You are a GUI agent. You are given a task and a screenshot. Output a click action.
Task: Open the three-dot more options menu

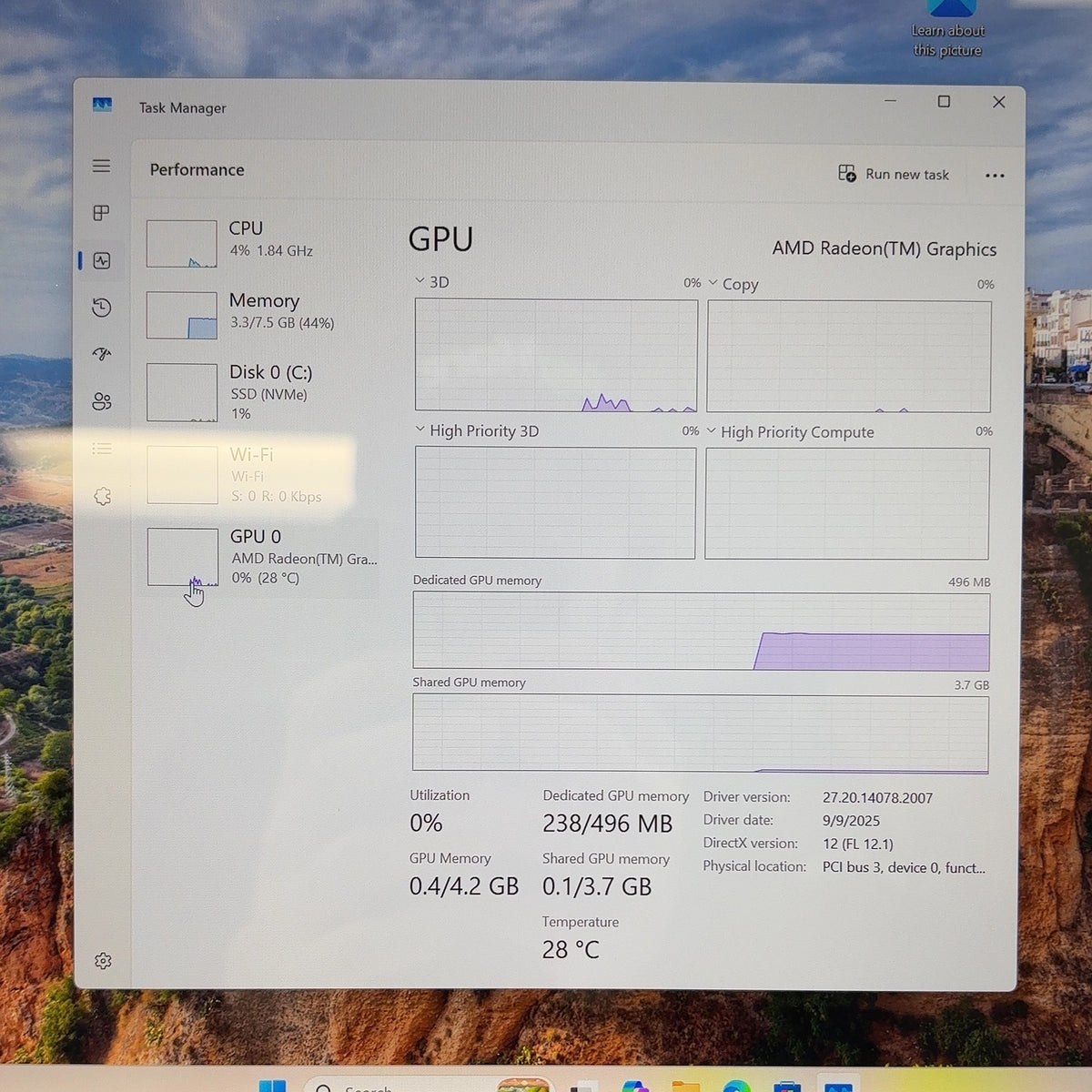click(x=995, y=176)
